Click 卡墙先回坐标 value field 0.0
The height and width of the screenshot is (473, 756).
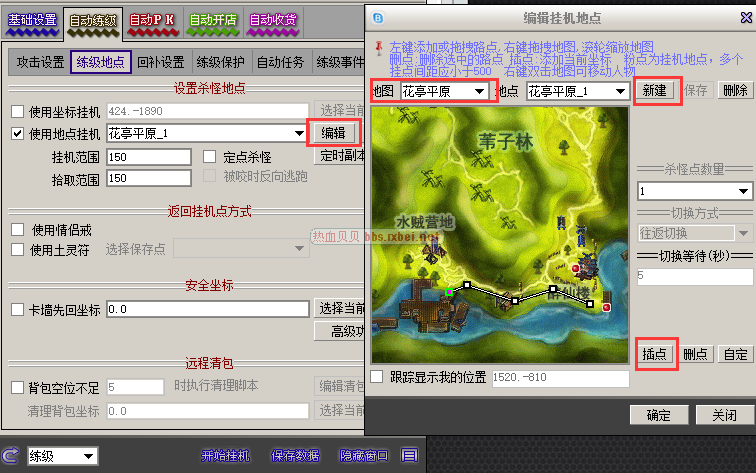(x=208, y=309)
